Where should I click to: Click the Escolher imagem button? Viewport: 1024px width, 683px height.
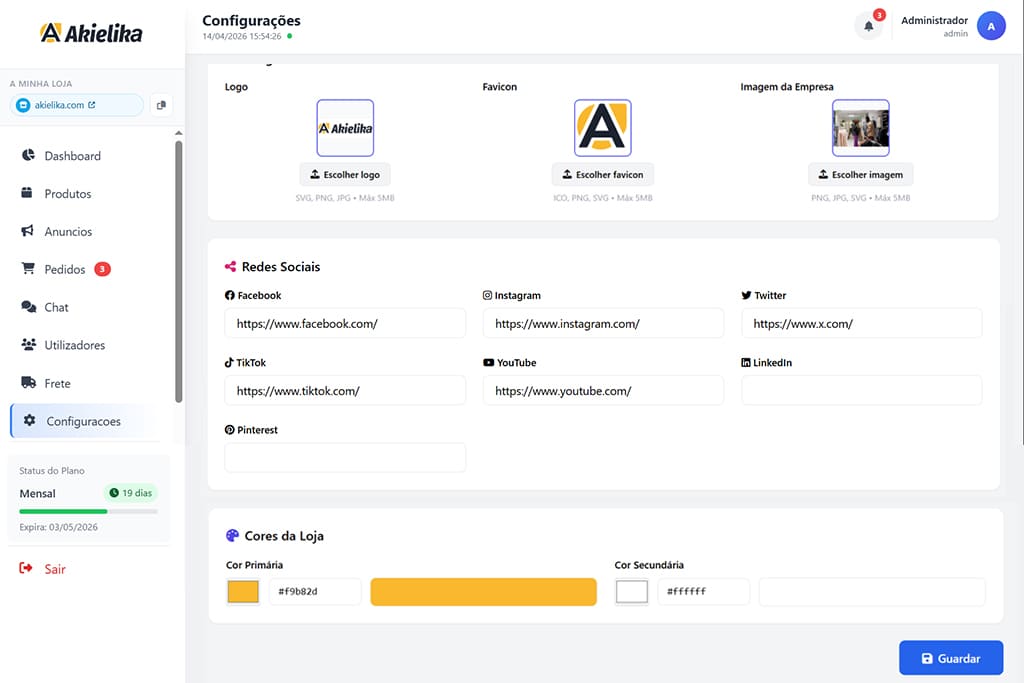tap(860, 175)
